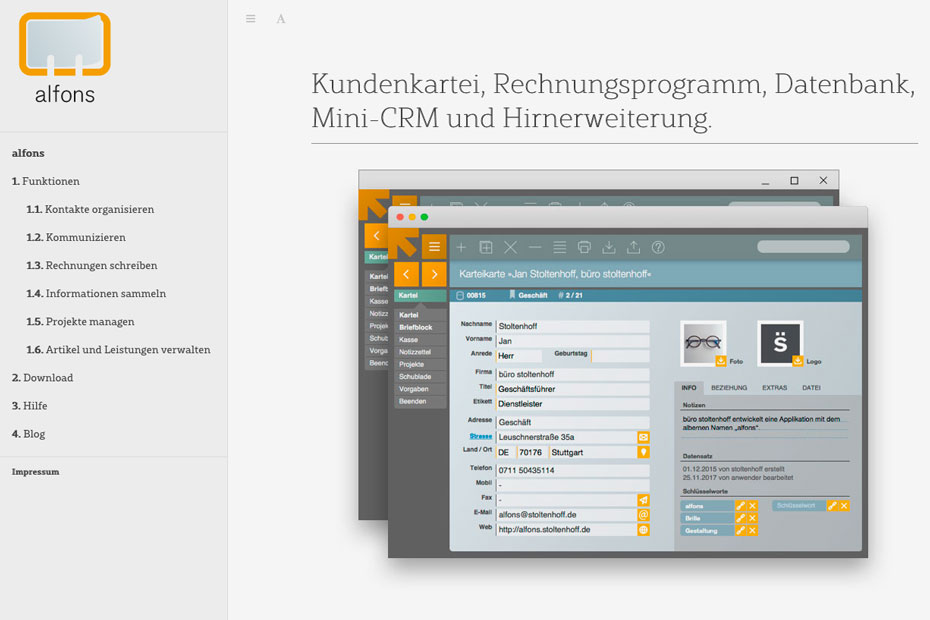Remove the Gestaltung keyword with its X icon

[751, 530]
